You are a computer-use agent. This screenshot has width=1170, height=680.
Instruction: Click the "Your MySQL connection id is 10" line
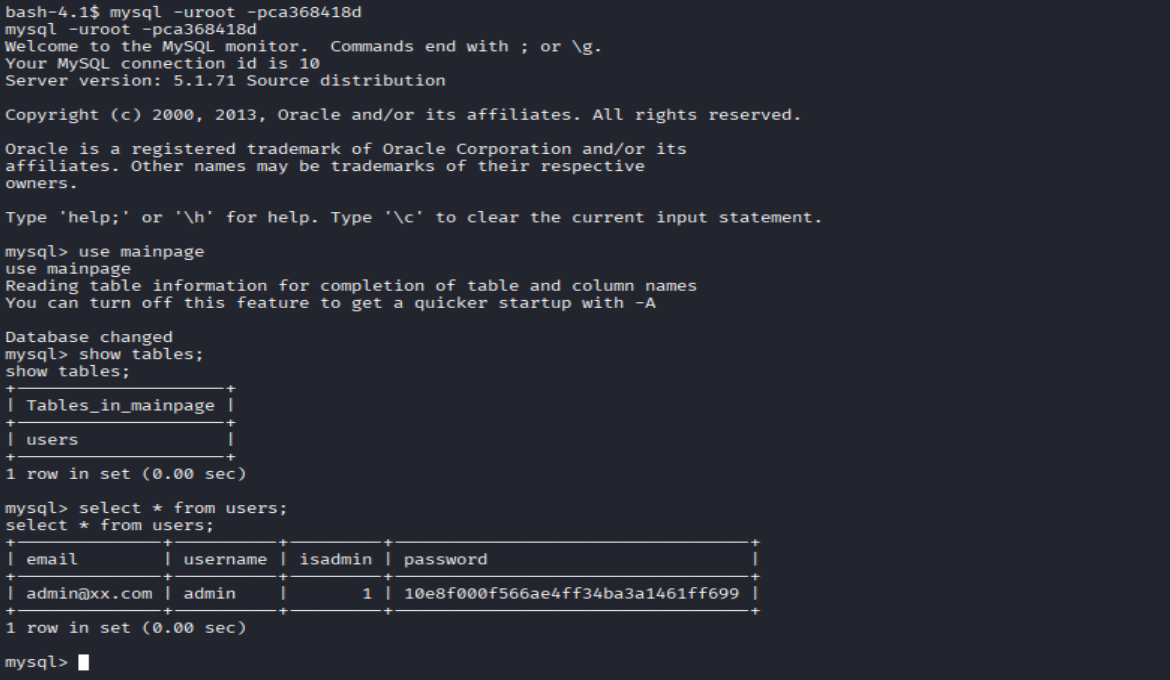point(162,63)
